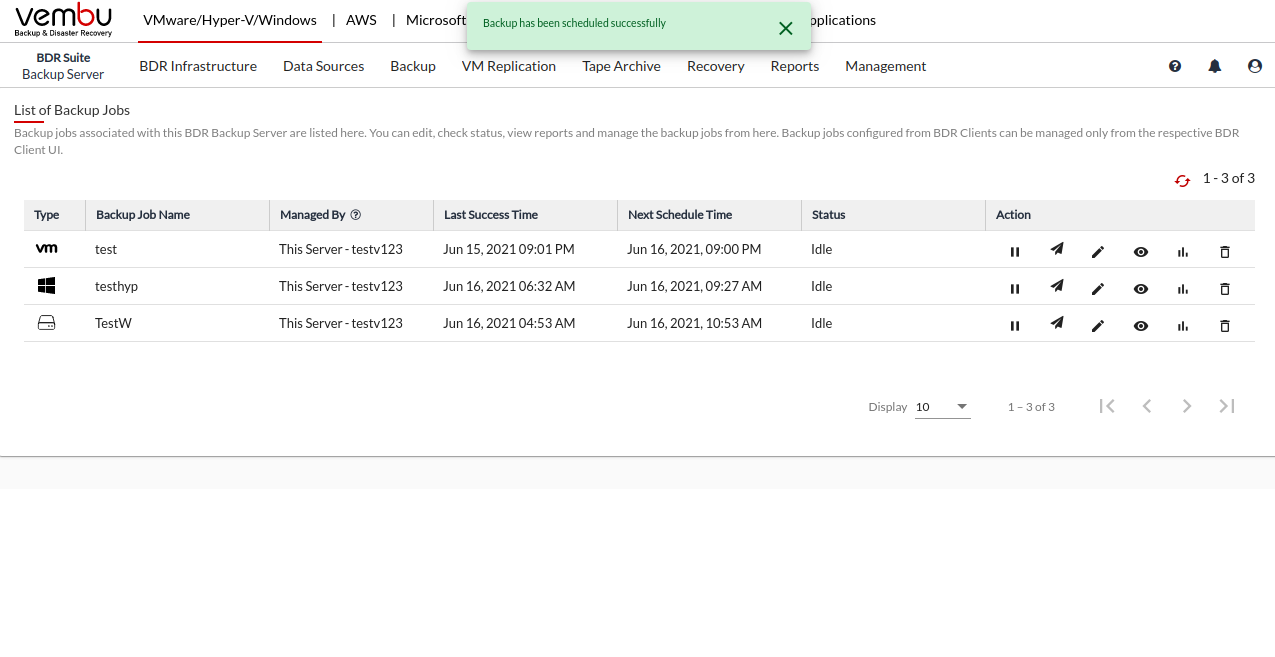Edit the TestW backup job

(x=1098, y=326)
